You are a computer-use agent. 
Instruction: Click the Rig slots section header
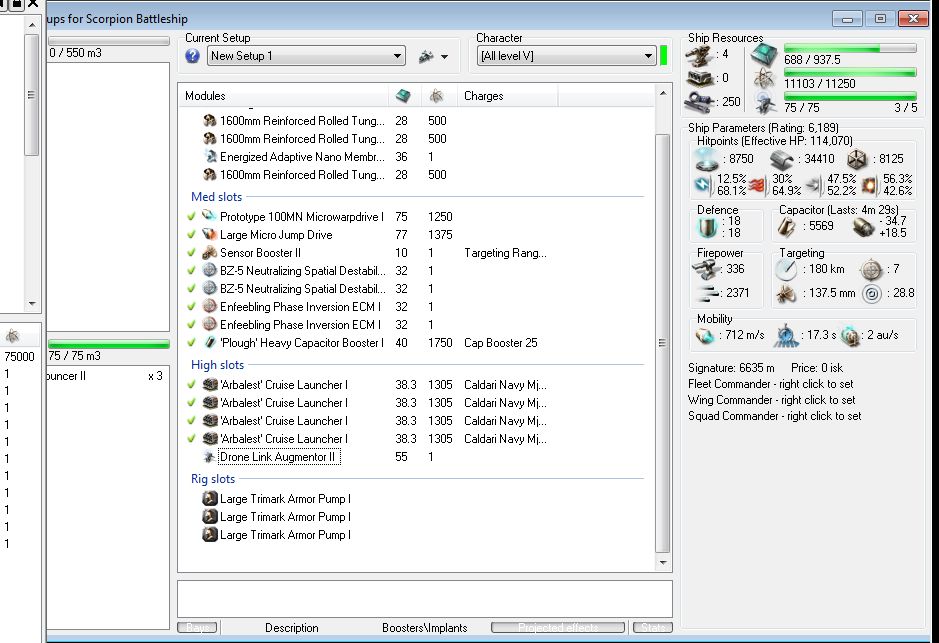[x=213, y=479]
